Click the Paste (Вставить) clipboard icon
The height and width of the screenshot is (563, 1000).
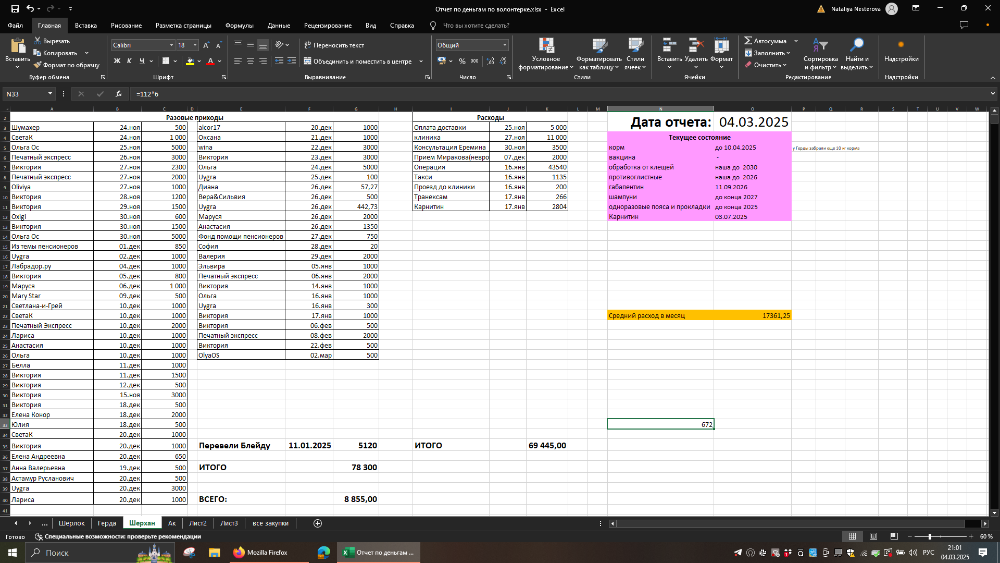point(17,47)
